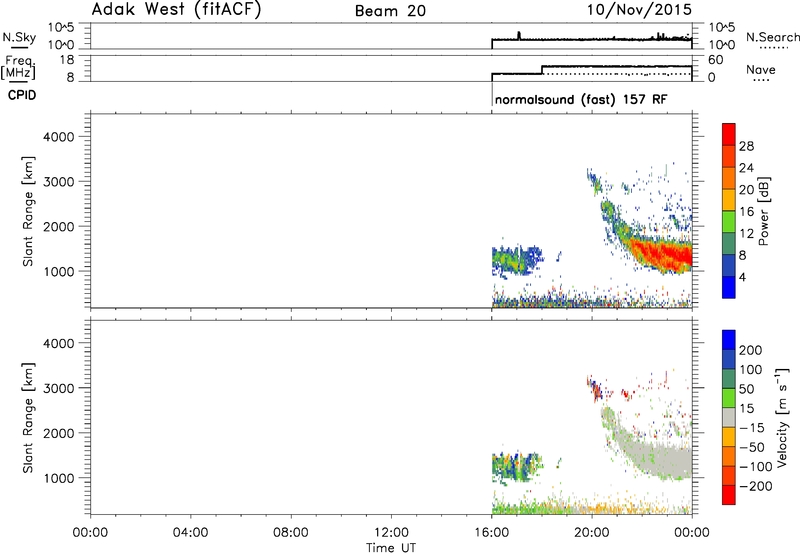The image size is (800, 554).
Task: Click the velocity panel 'Slant Range [km]' label
Action: (28, 417)
